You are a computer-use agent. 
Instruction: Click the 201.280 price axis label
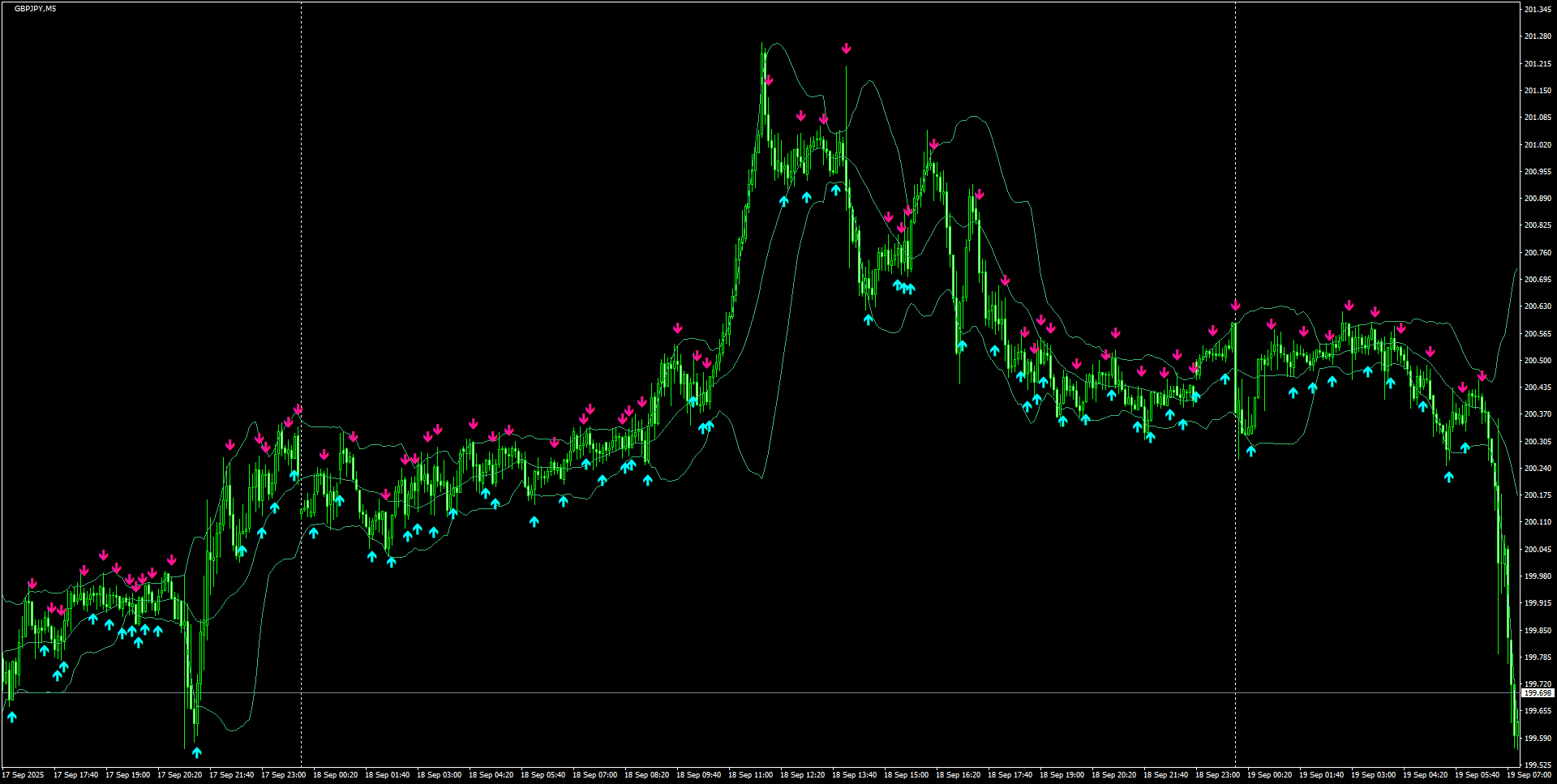tap(1538, 36)
